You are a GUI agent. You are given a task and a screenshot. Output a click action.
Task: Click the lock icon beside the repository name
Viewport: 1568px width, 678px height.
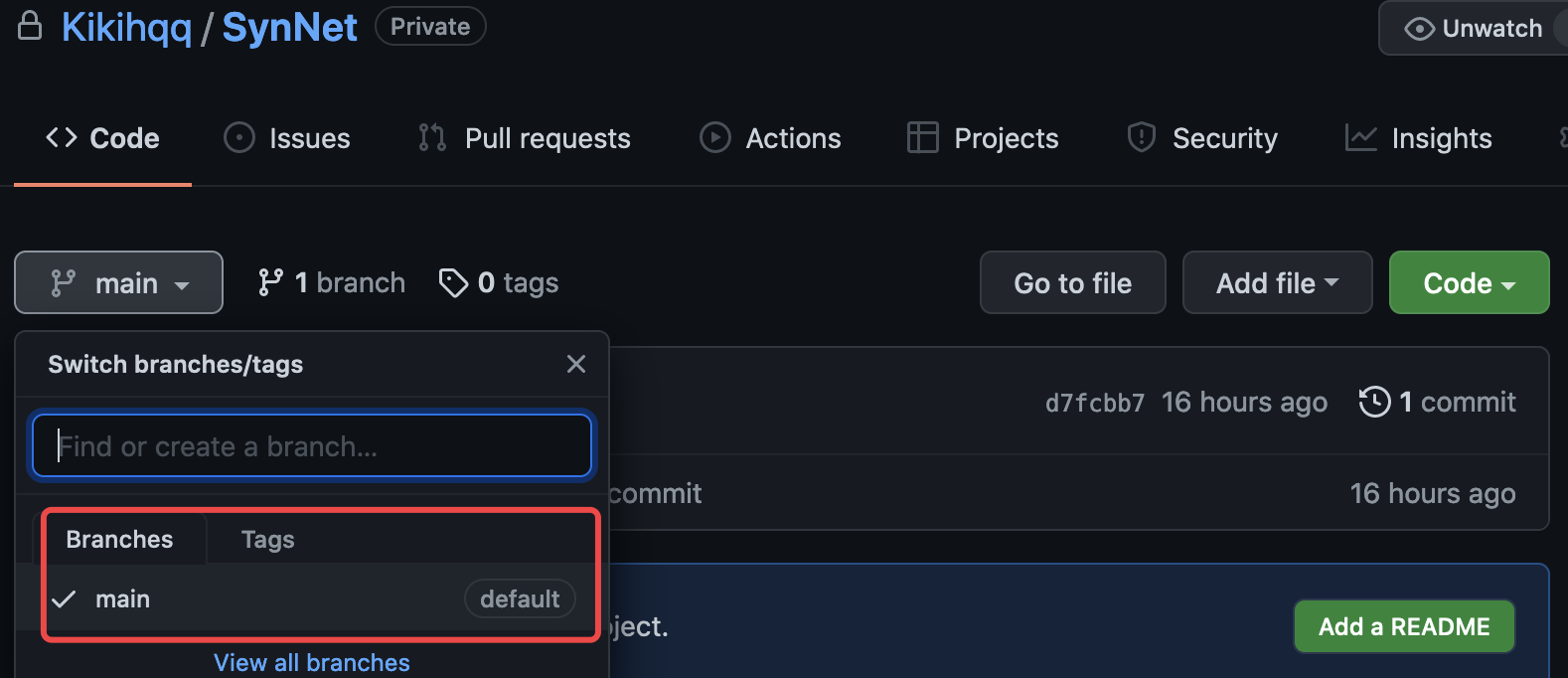coord(30,26)
